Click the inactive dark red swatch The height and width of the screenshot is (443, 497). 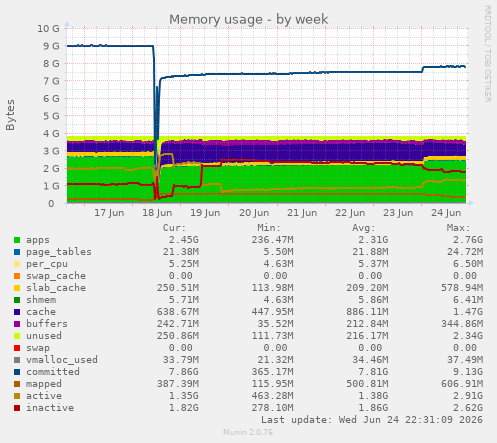pos(17,408)
